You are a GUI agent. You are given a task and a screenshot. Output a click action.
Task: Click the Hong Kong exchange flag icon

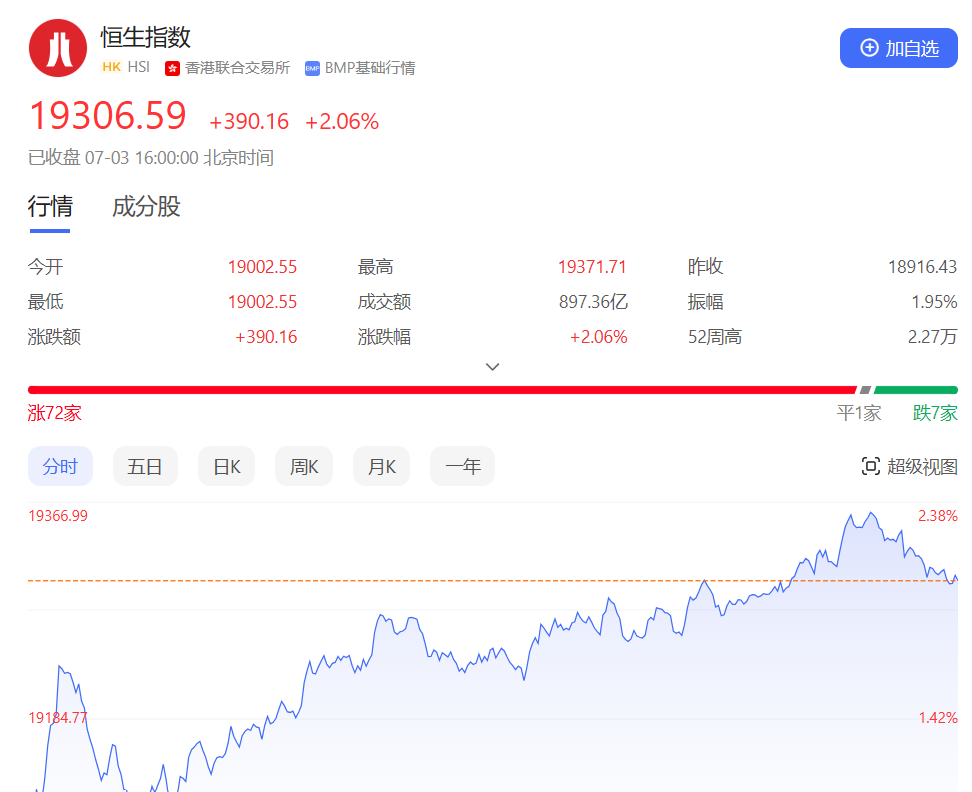click(x=172, y=68)
